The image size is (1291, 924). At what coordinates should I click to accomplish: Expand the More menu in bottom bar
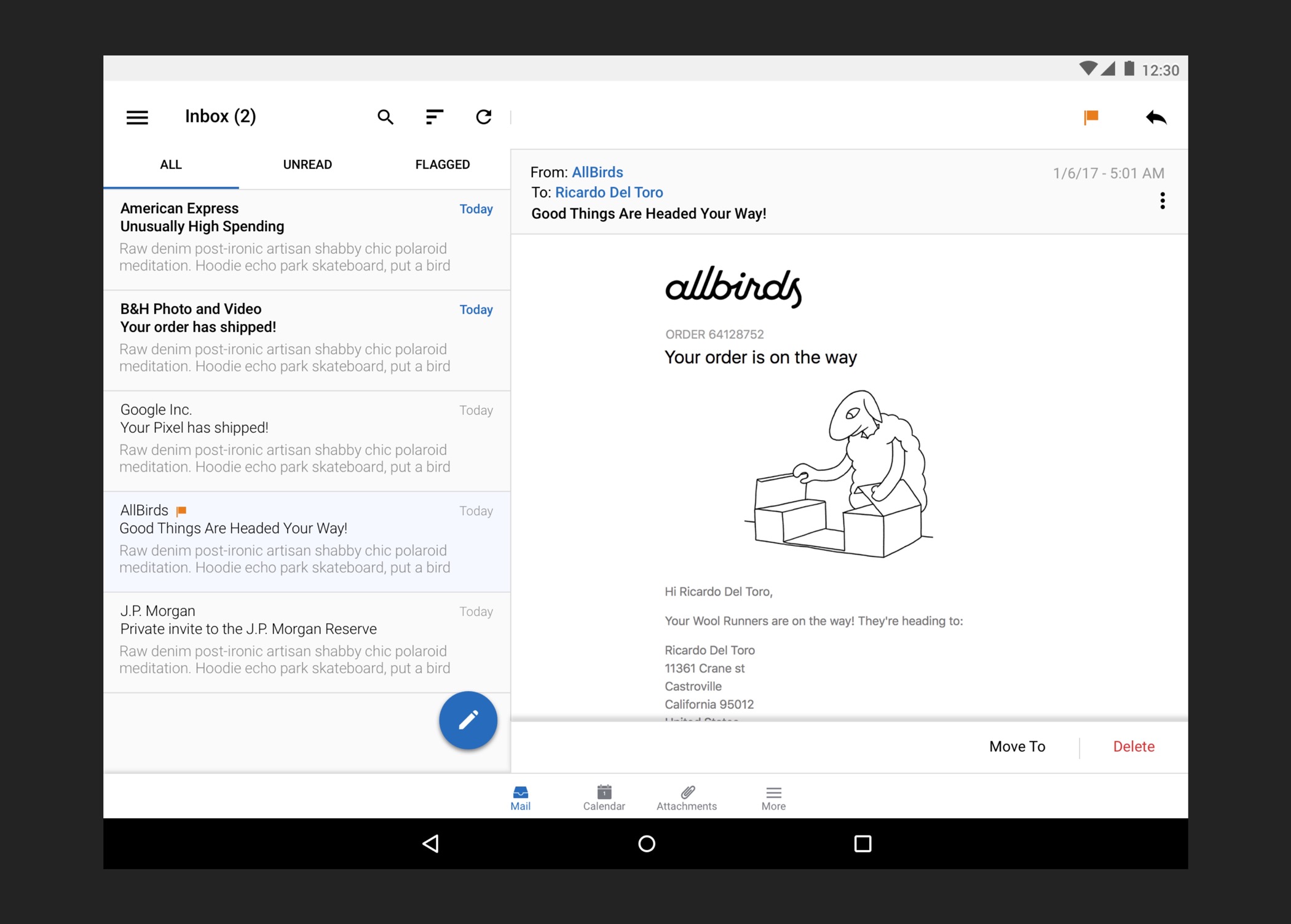tap(773, 797)
